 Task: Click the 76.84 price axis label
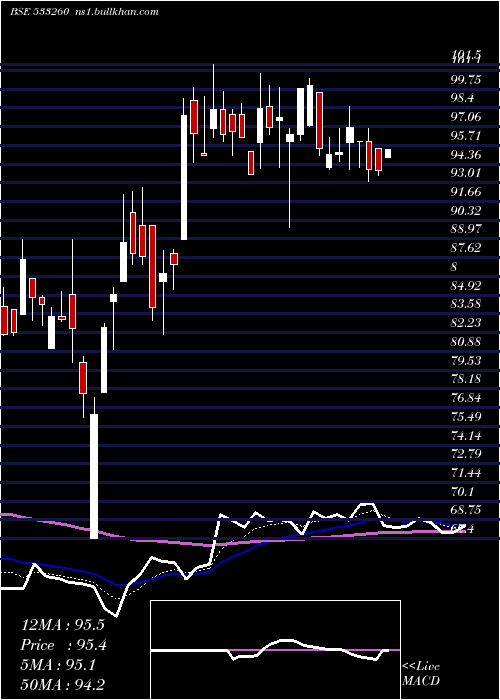tap(466, 398)
